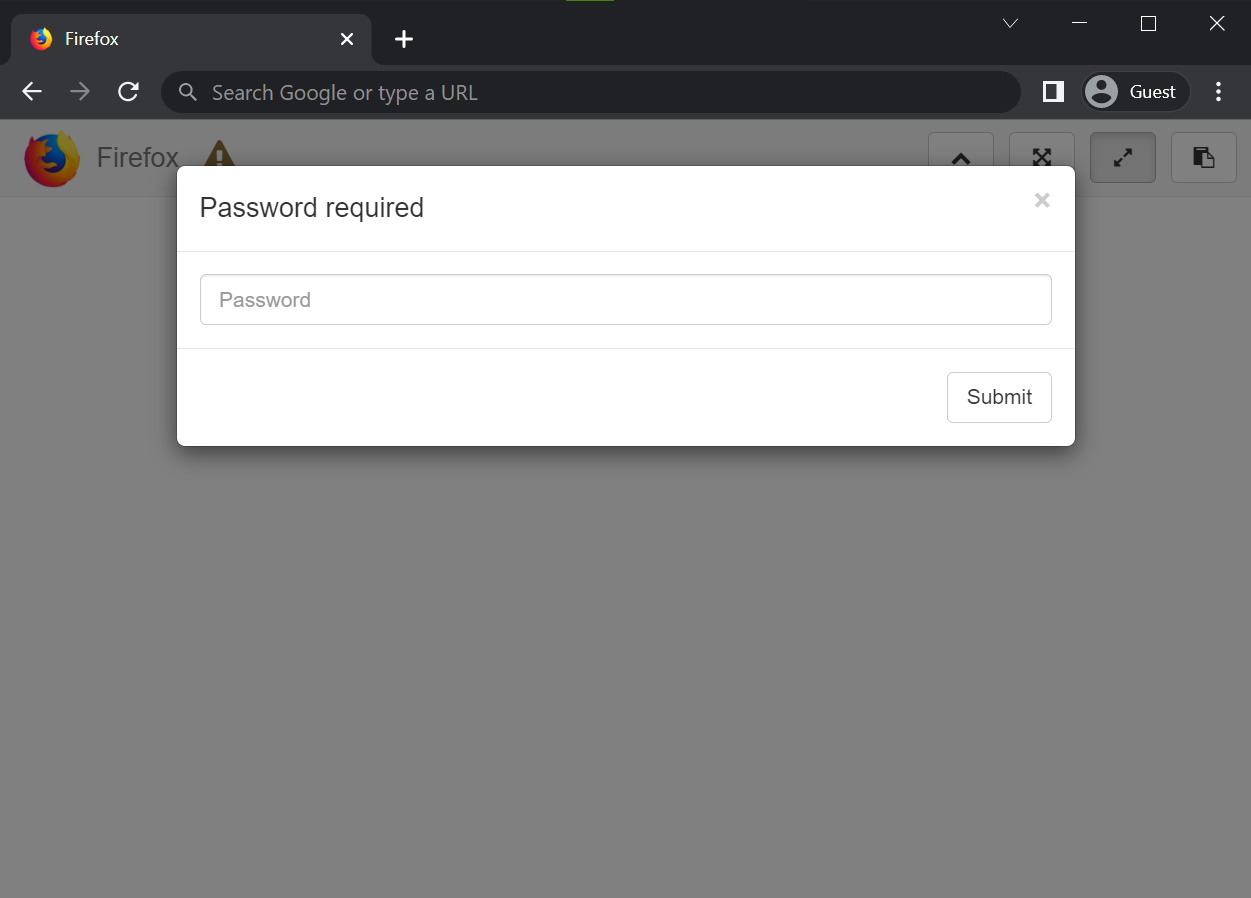
Task: Collapse toolbar with the chevron-up button
Action: (960, 157)
